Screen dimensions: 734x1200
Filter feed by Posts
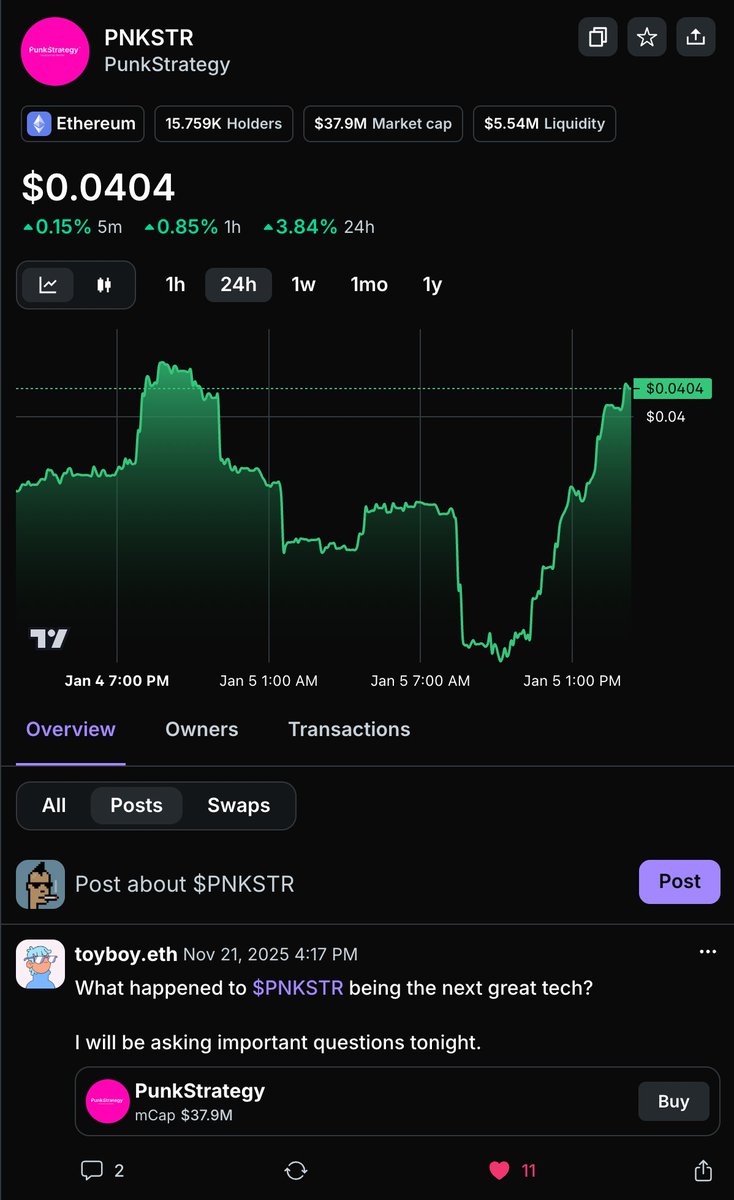[136, 806]
